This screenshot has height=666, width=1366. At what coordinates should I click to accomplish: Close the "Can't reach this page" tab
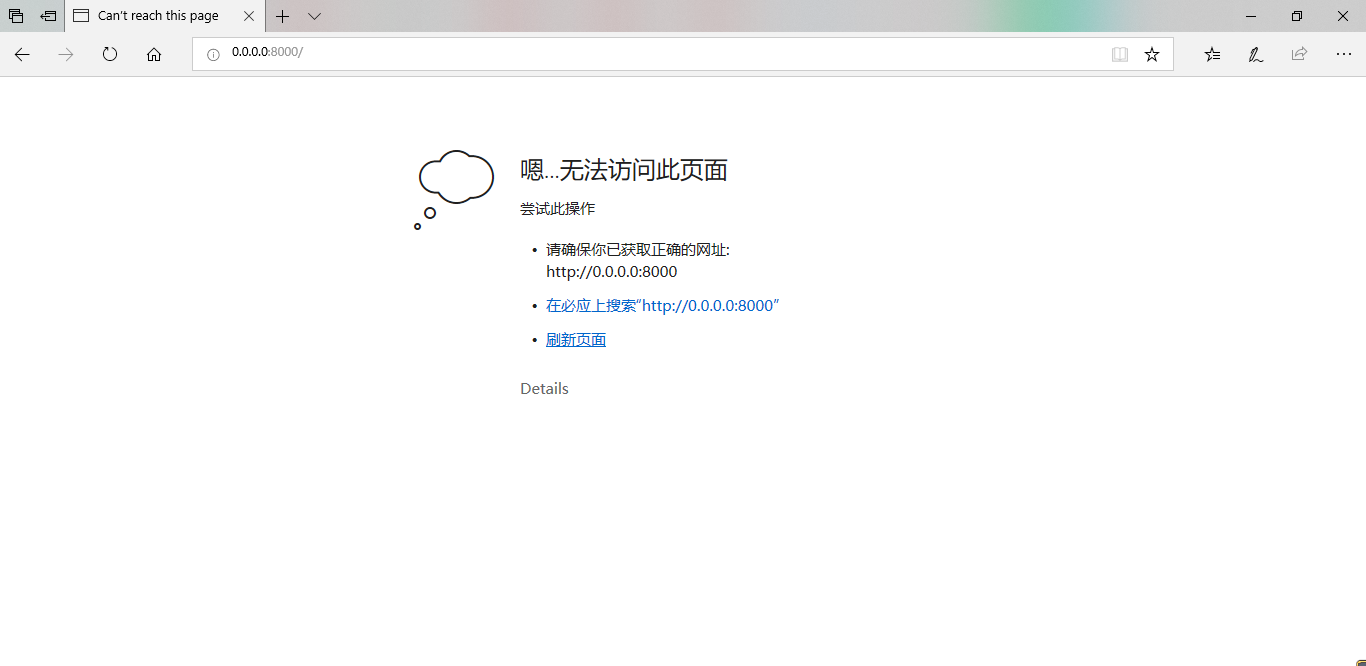tap(249, 16)
